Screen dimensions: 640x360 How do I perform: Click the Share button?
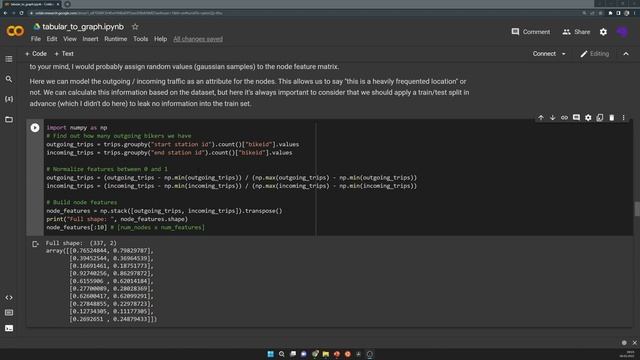(576, 32)
